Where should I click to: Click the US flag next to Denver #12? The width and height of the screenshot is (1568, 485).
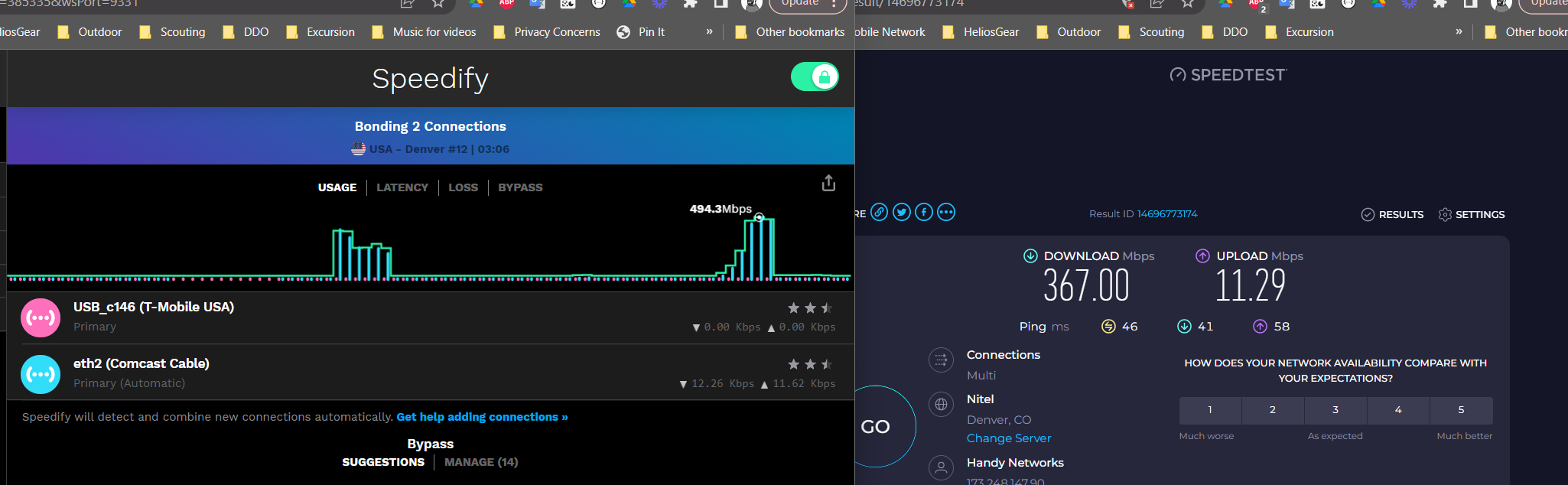[358, 149]
